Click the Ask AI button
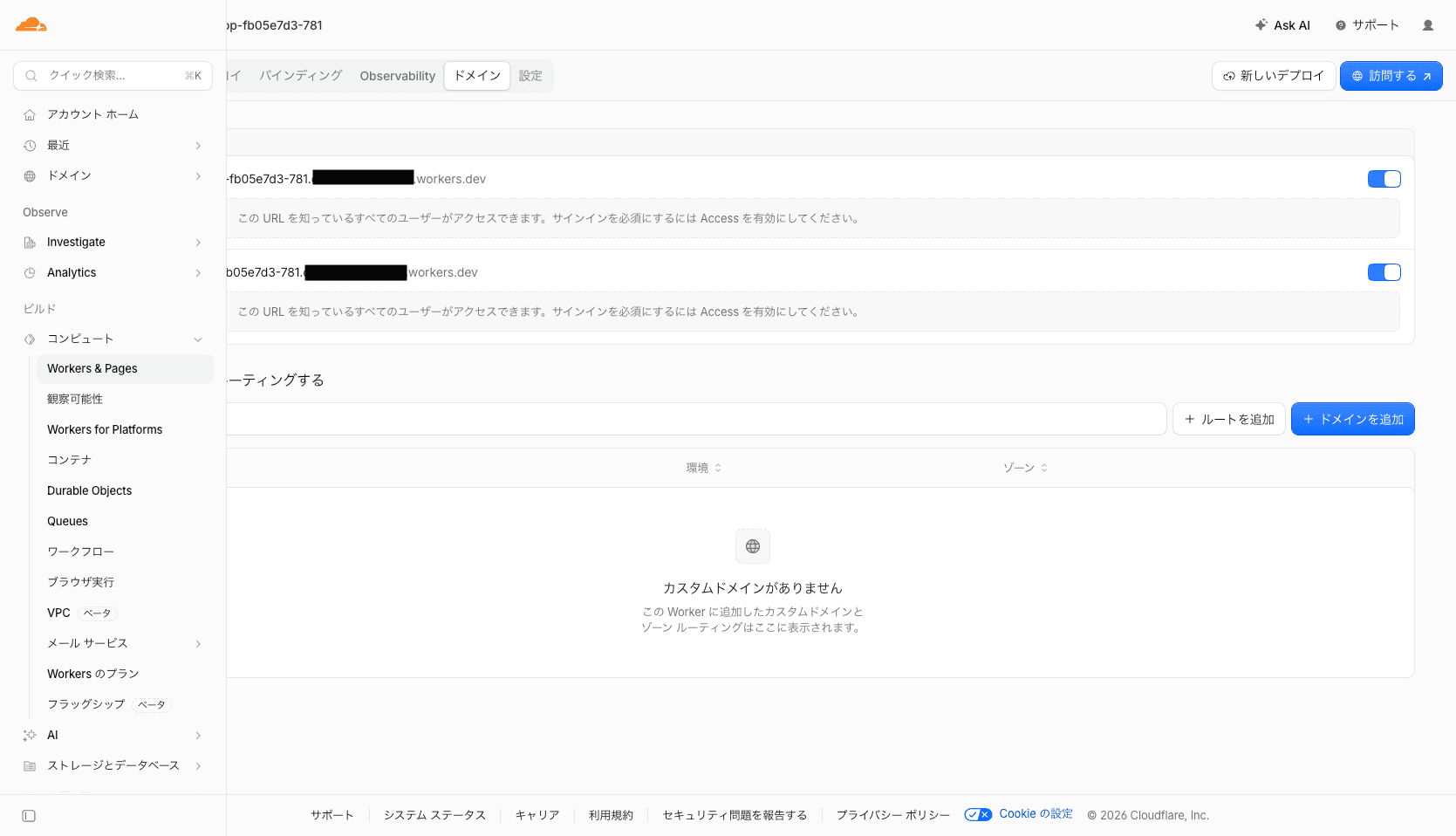Viewport: 1456px width, 836px height. [x=1282, y=25]
